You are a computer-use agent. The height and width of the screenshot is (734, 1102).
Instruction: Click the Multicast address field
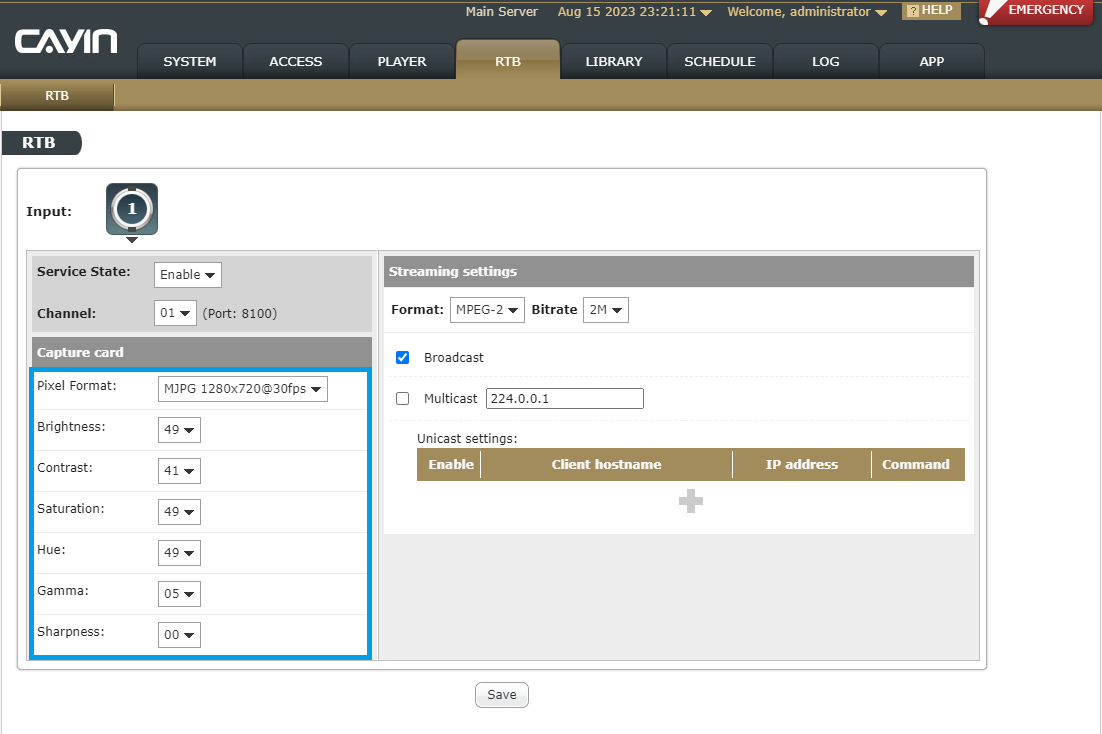pyautogui.click(x=564, y=399)
